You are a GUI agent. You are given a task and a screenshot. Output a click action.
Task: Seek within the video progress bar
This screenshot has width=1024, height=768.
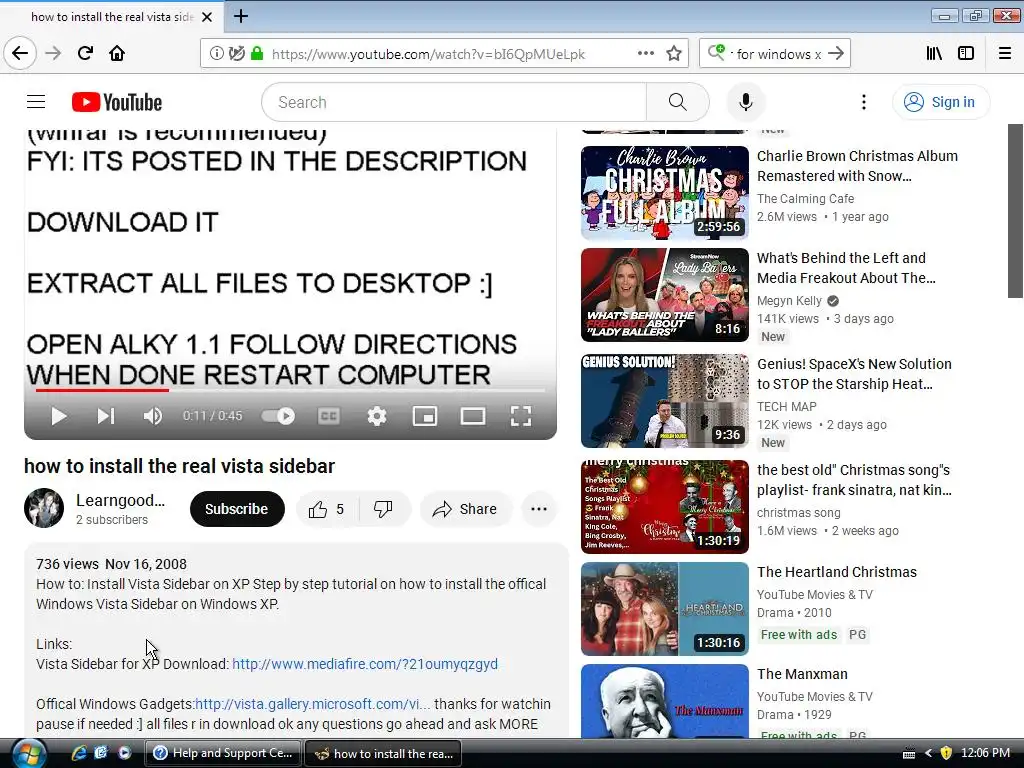(290, 391)
